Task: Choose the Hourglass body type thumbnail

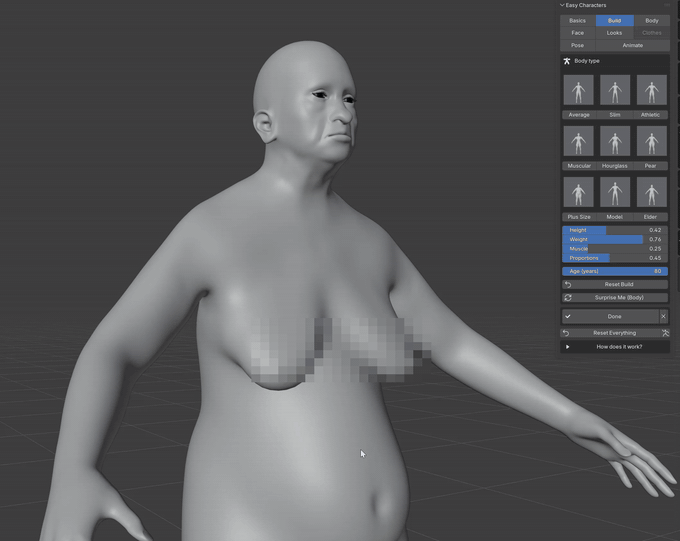Action: pos(615,141)
